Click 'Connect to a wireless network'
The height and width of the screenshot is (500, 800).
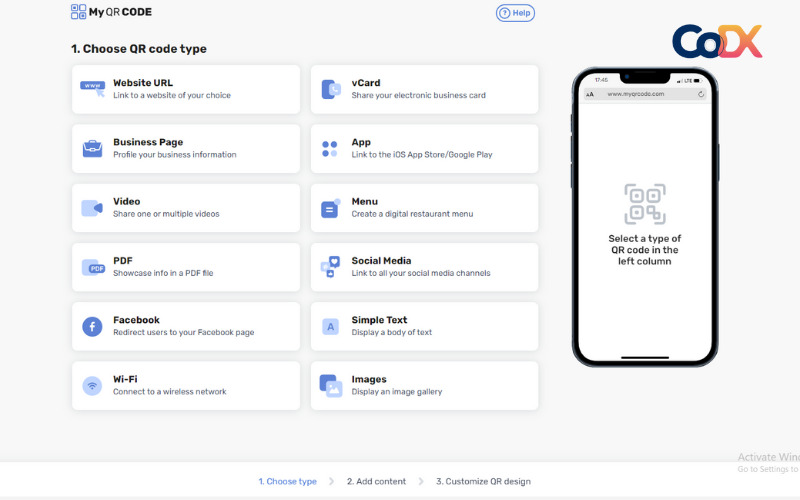pos(170,391)
